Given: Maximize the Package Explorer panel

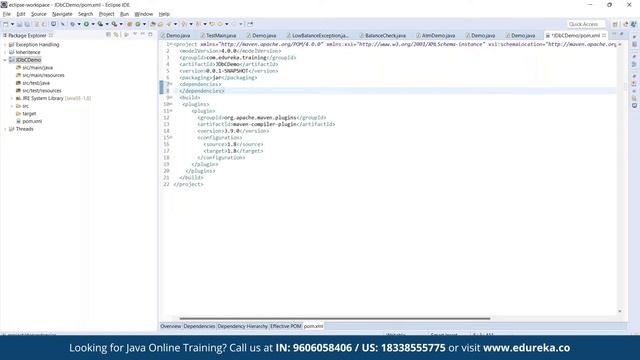Looking at the screenshot, I should [150, 35].
